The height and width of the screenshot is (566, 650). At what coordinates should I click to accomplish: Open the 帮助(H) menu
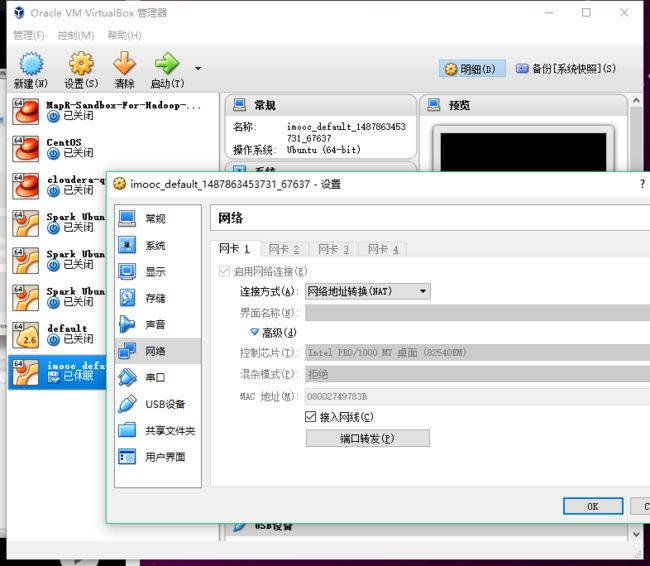[124, 35]
